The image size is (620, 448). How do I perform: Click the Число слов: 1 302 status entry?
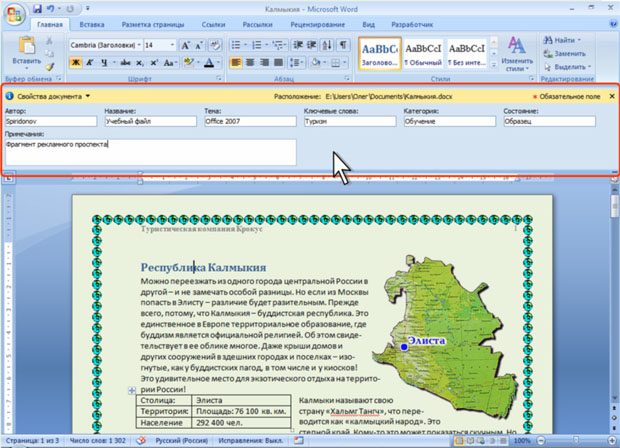98,440
